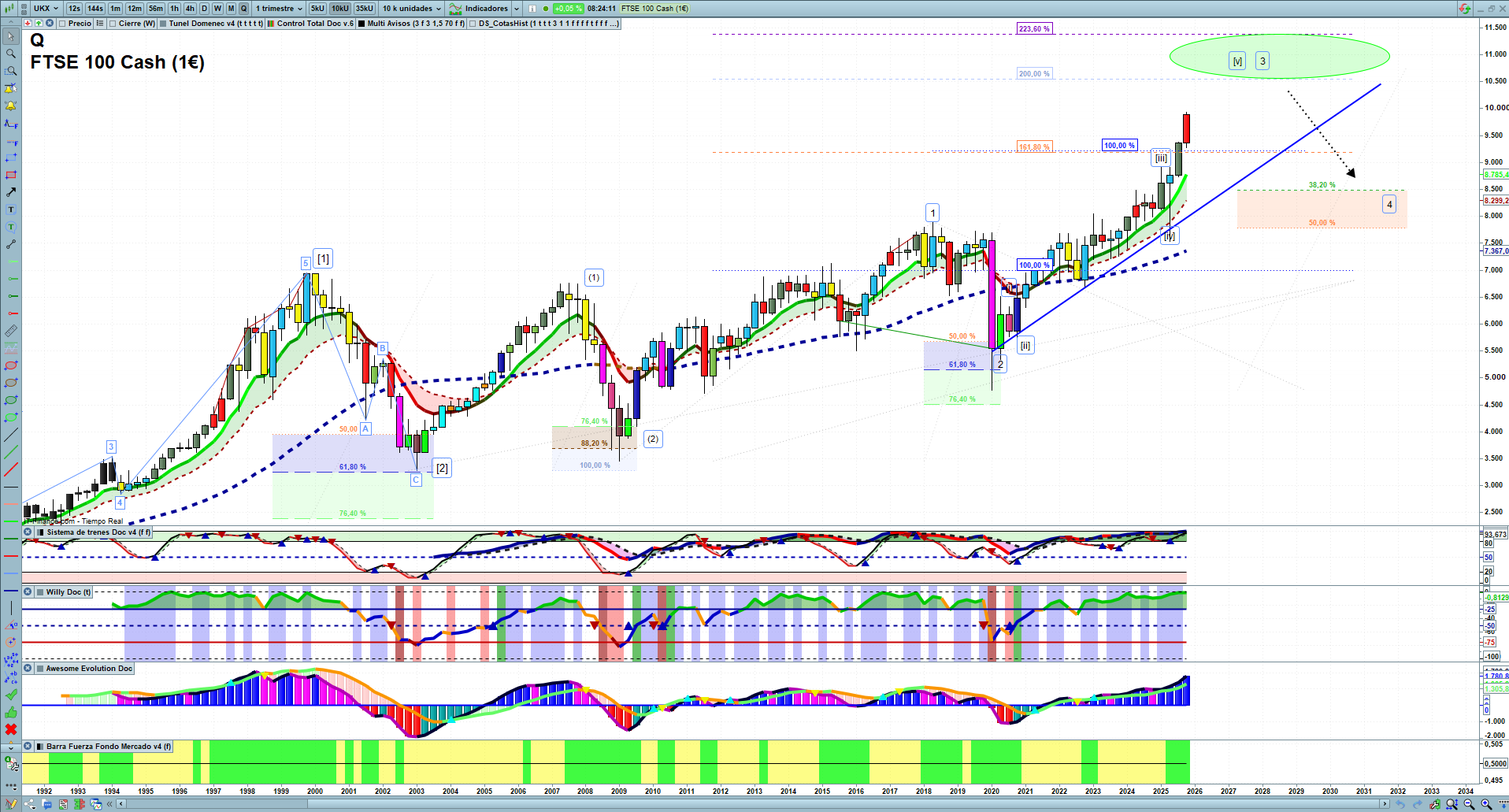Open the 1 trimestre timeframe dropdown
Image resolution: width=1509 pixels, height=812 pixels.
click(280, 9)
